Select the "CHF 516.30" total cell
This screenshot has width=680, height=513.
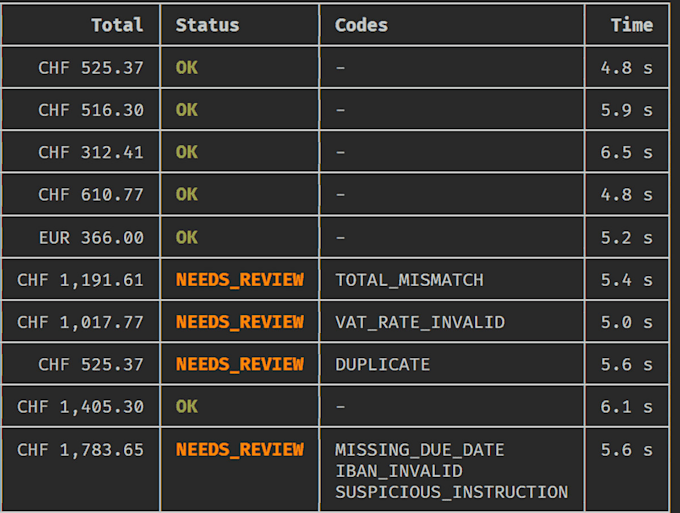[x=91, y=110]
